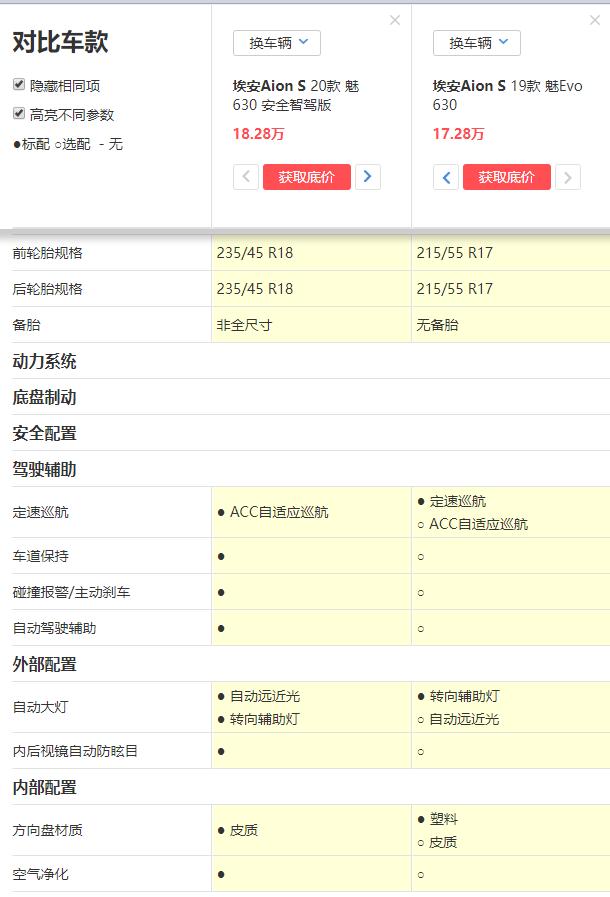
Task: Select the 车道保持 row label
Action: click(41, 556)
